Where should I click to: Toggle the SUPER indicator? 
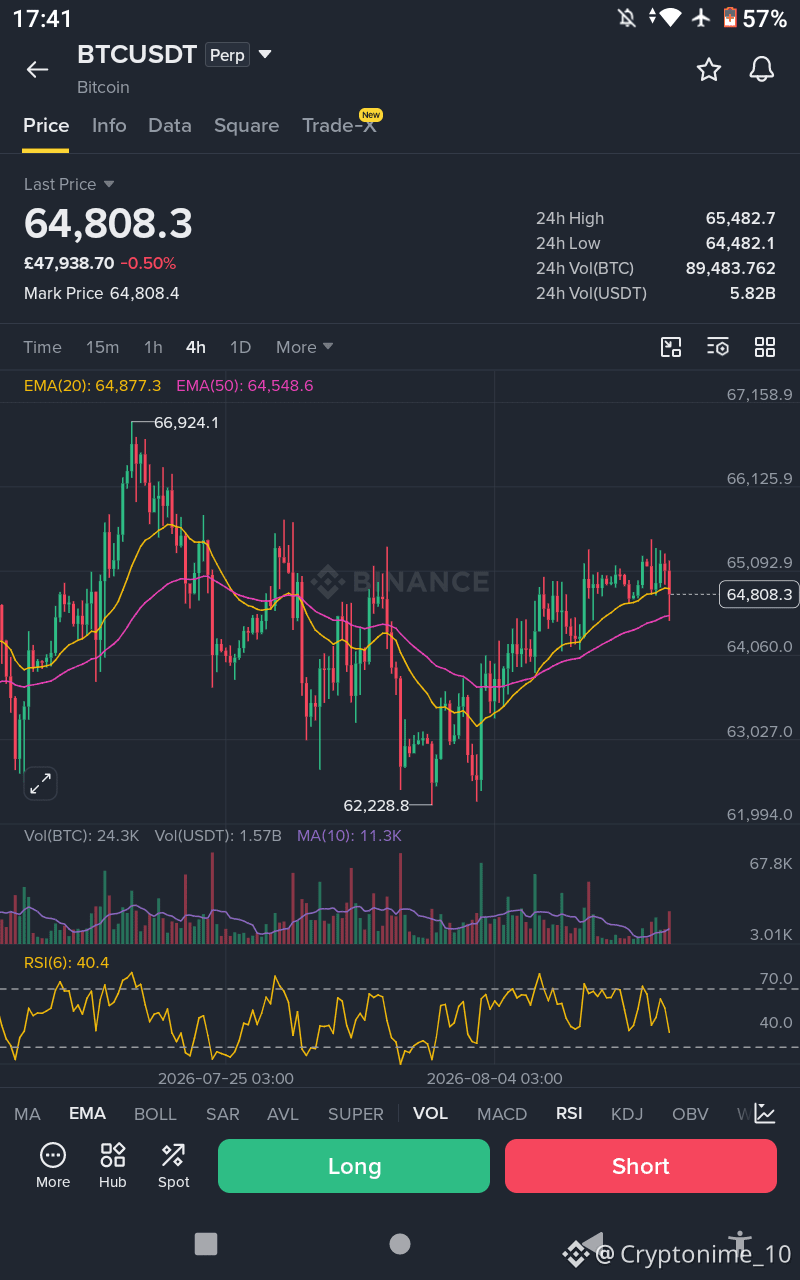tap(355, 1114)
